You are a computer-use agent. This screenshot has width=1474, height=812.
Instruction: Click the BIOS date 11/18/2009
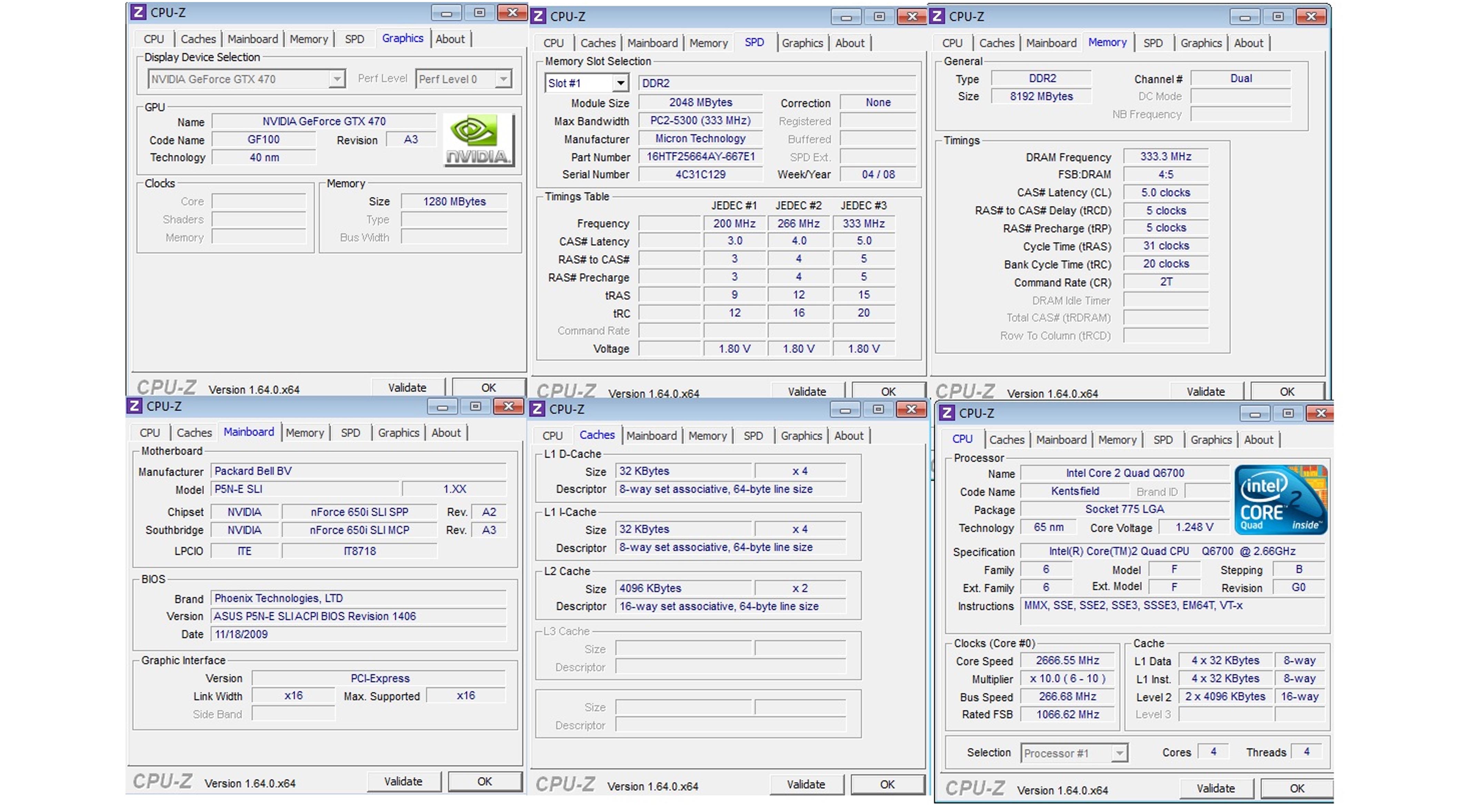pyautogui.click(x=359, y=633)
